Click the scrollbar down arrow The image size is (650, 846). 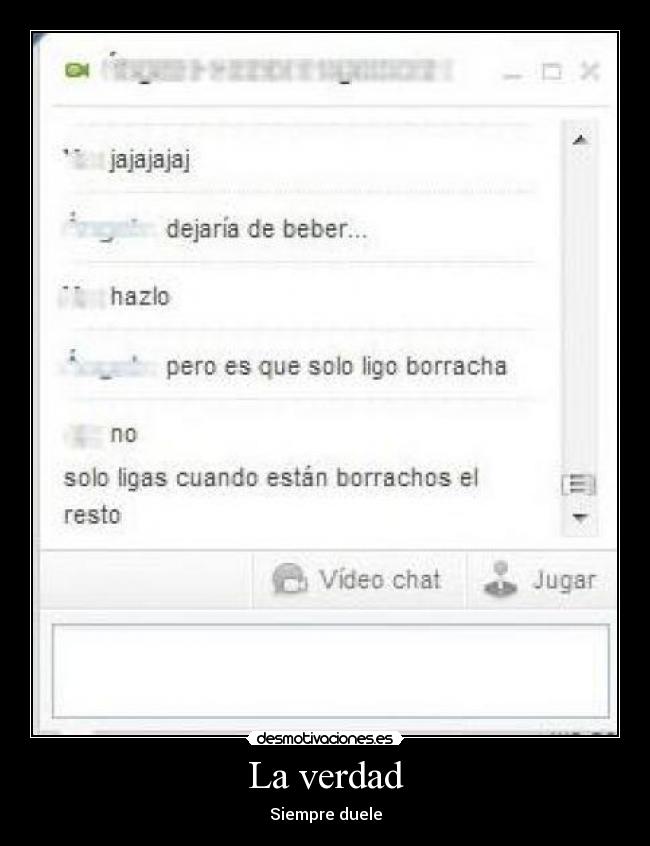click(x=580, y=518)
